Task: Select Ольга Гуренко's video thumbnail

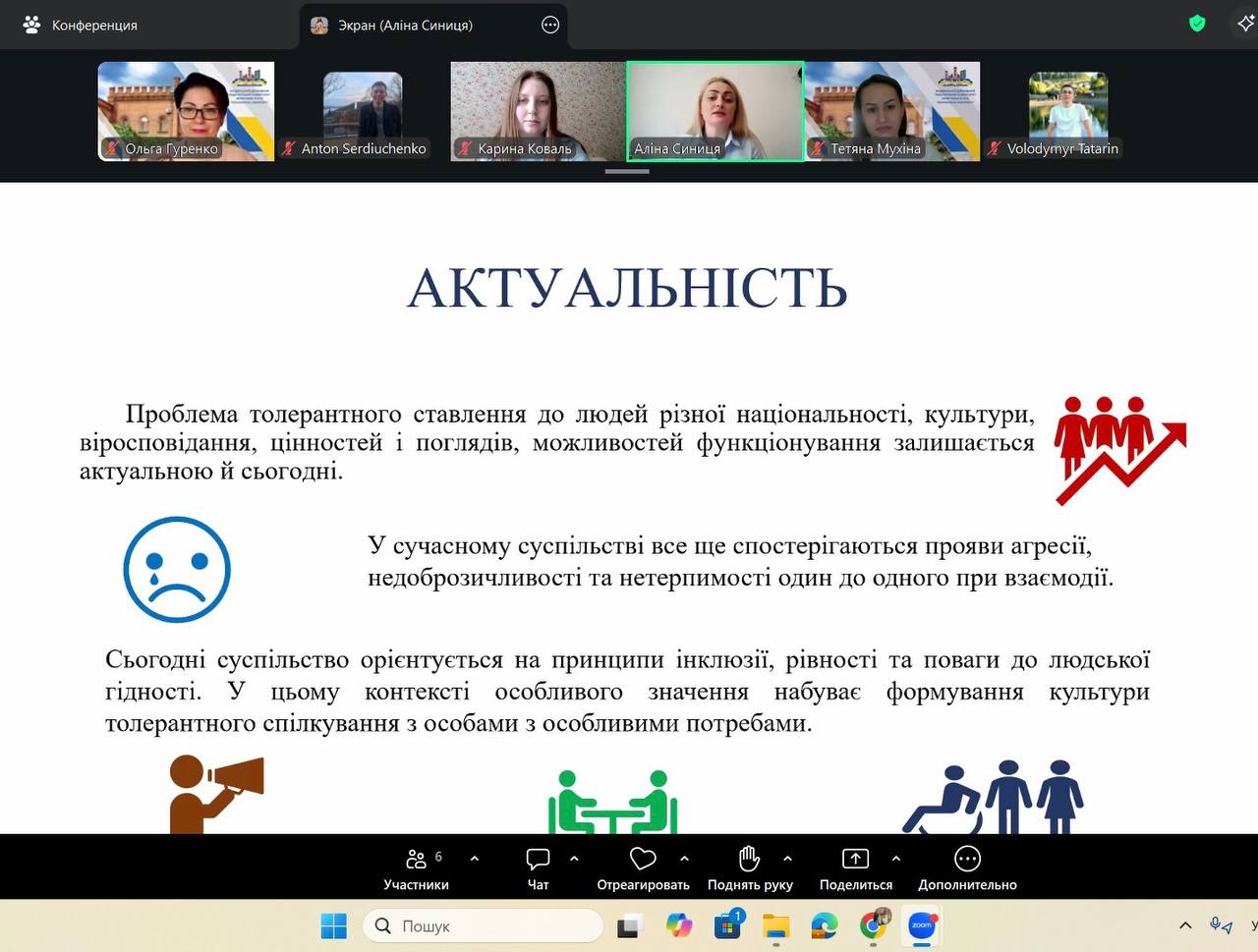Action: click(x=186, y=111)
